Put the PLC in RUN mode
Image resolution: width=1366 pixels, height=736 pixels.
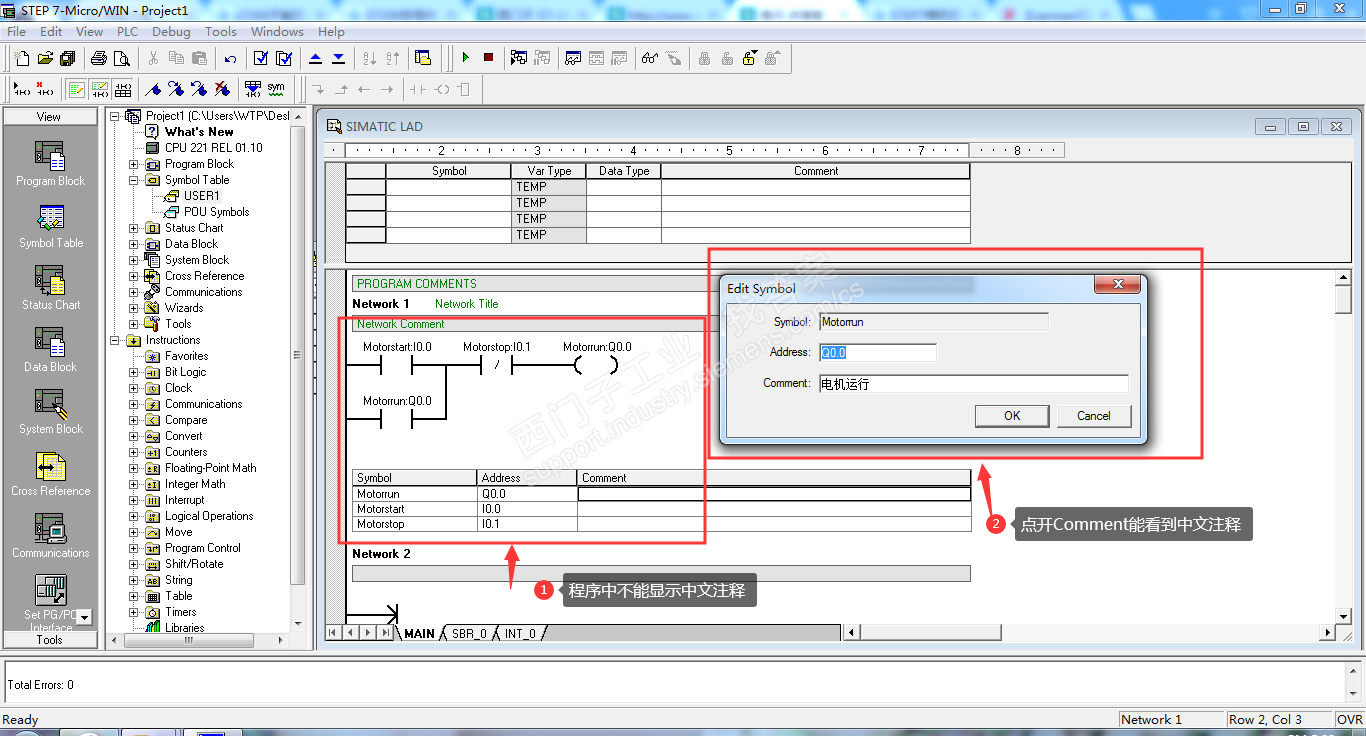[x=465, y=58]
